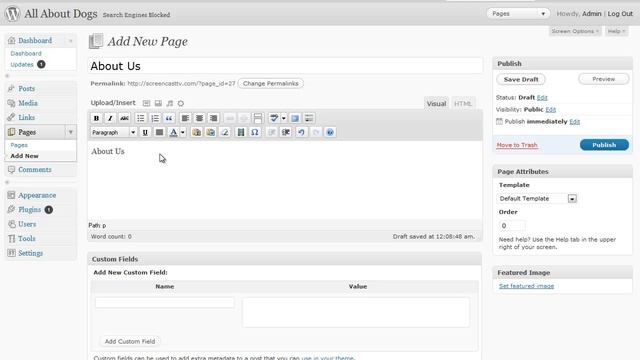Viewport: 640px width, 360px height.
Task: Apply italic formatting
Action: 110,118
